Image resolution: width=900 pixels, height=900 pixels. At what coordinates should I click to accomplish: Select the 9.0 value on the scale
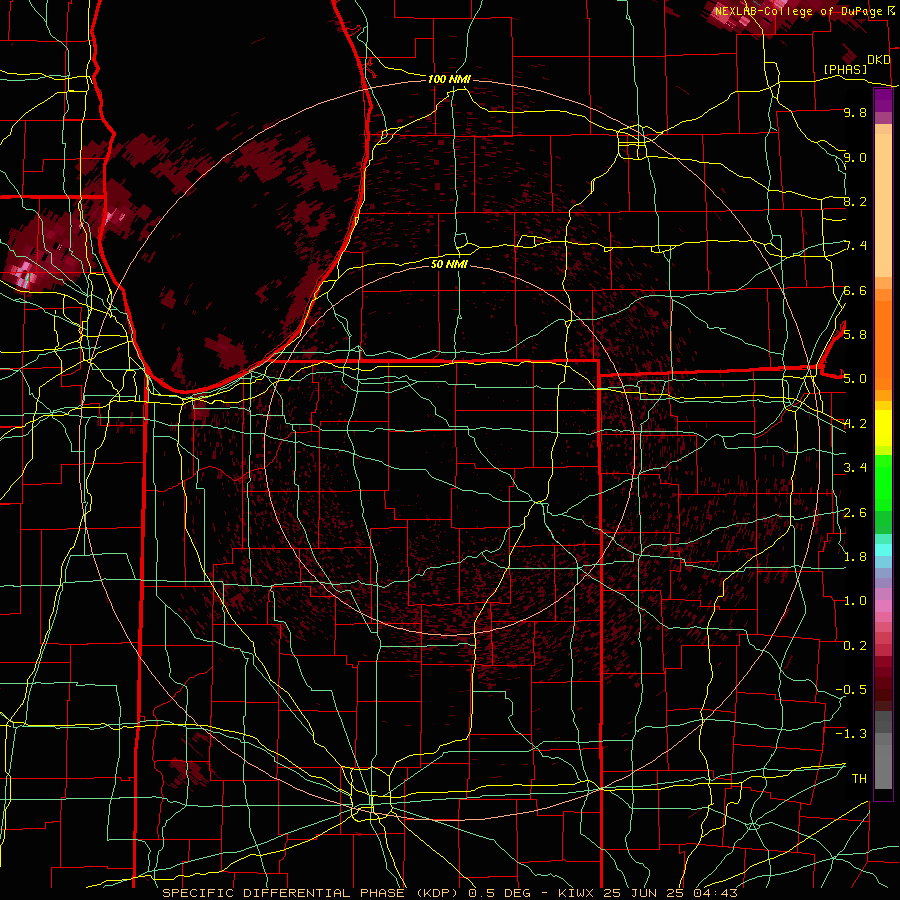pyautogui.click(x=855, y=157)
